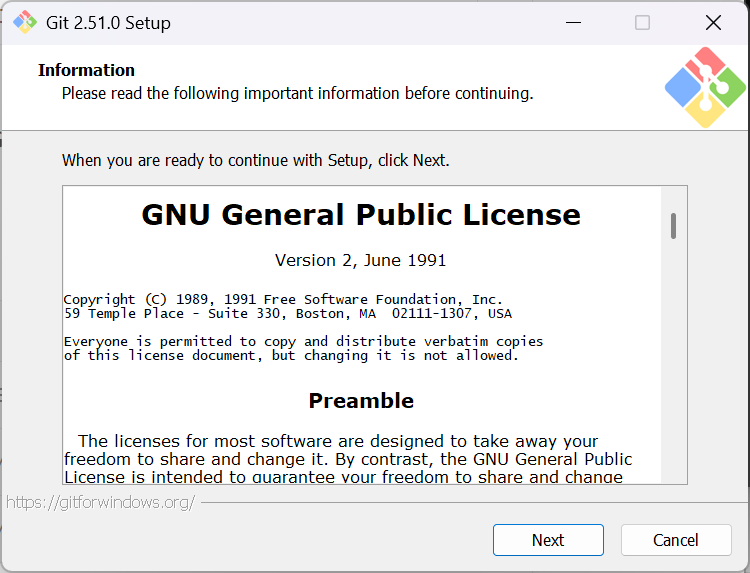Click the "When you are ready to continue" instruction
The image size is (750, 573).
click(256, 160)
